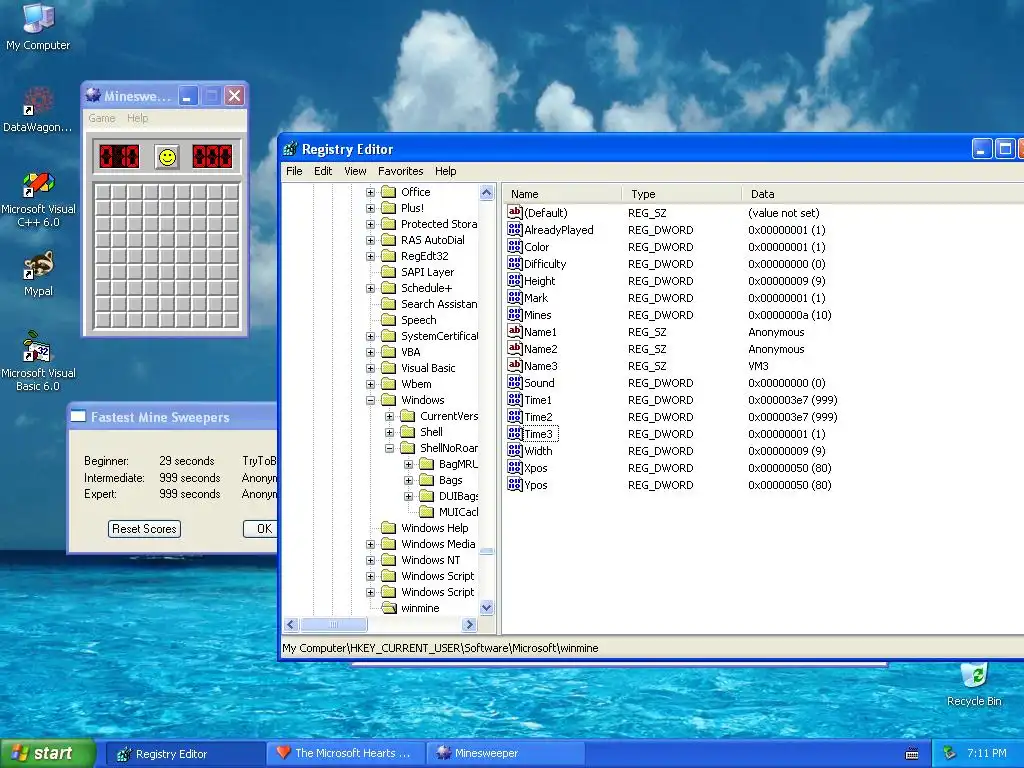
Task: Open the Edit menu in Registry Editor
Action: 323,171
